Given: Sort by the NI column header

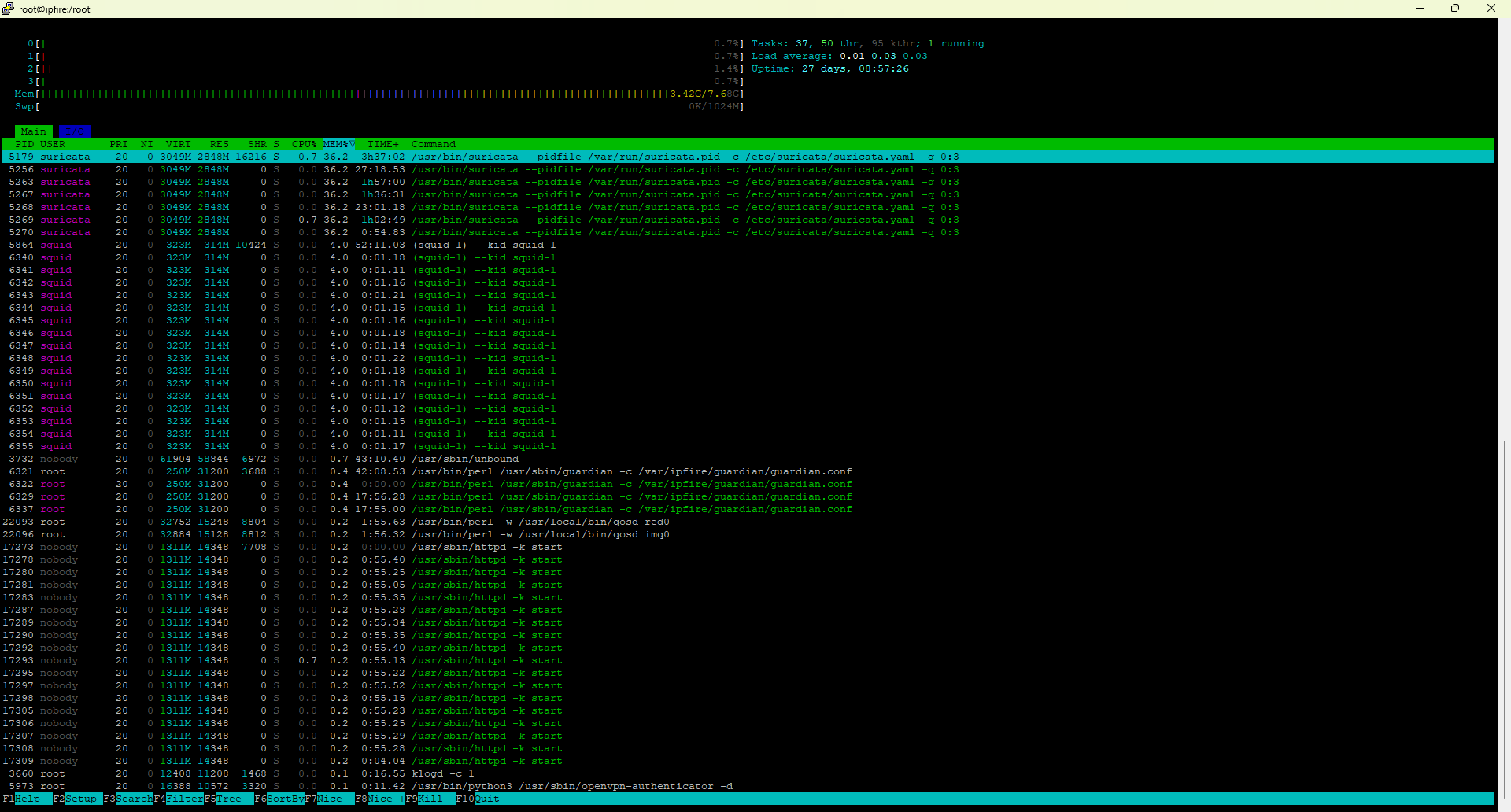Looking at the screenshot, I should point(147,144).
